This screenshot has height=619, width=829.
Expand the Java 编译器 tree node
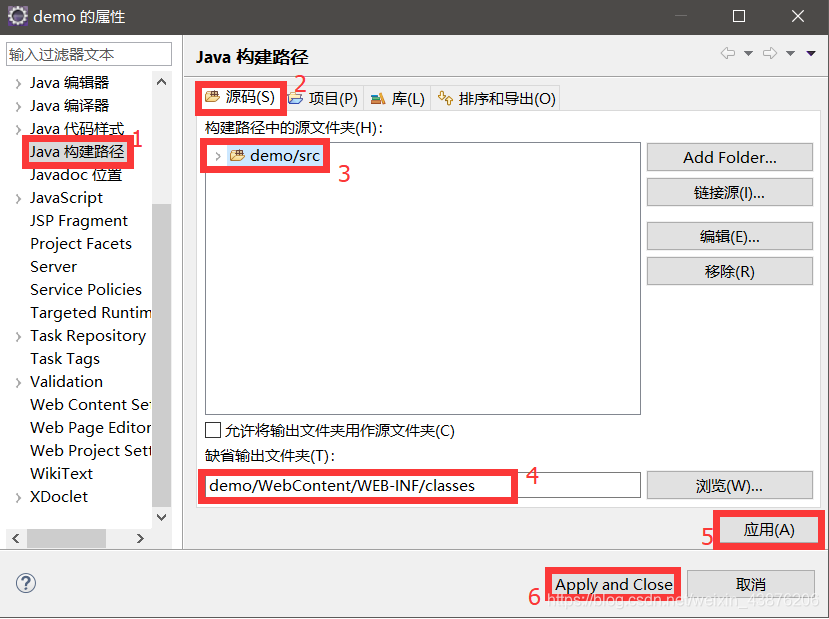tap(19, 107)
